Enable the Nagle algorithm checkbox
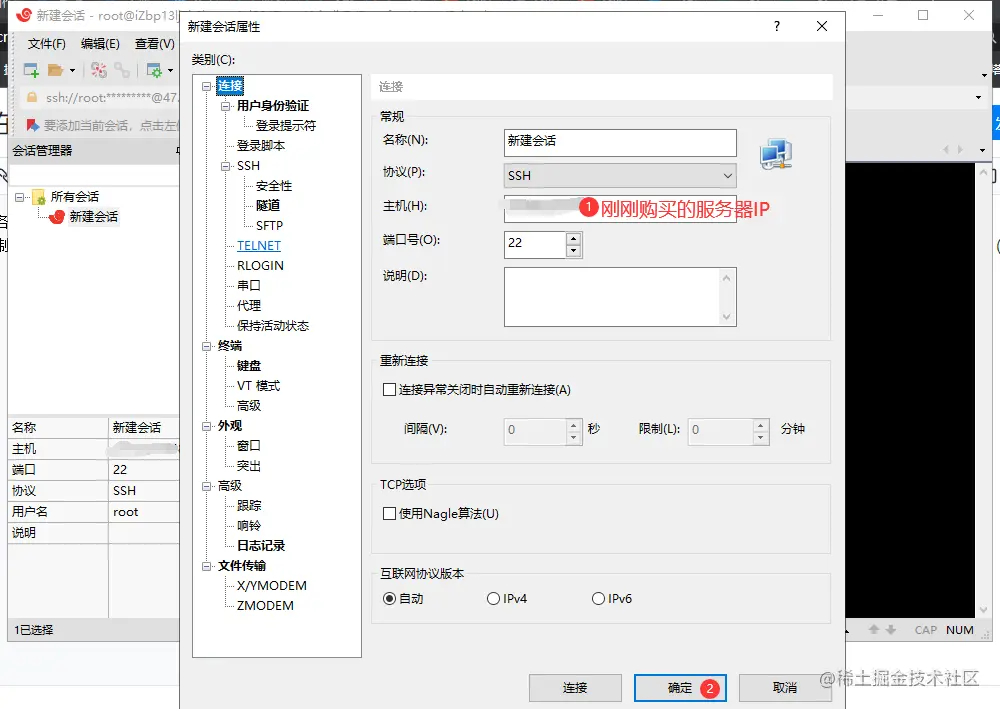Screen dimensions: 1000x709 tap(389, 513)
